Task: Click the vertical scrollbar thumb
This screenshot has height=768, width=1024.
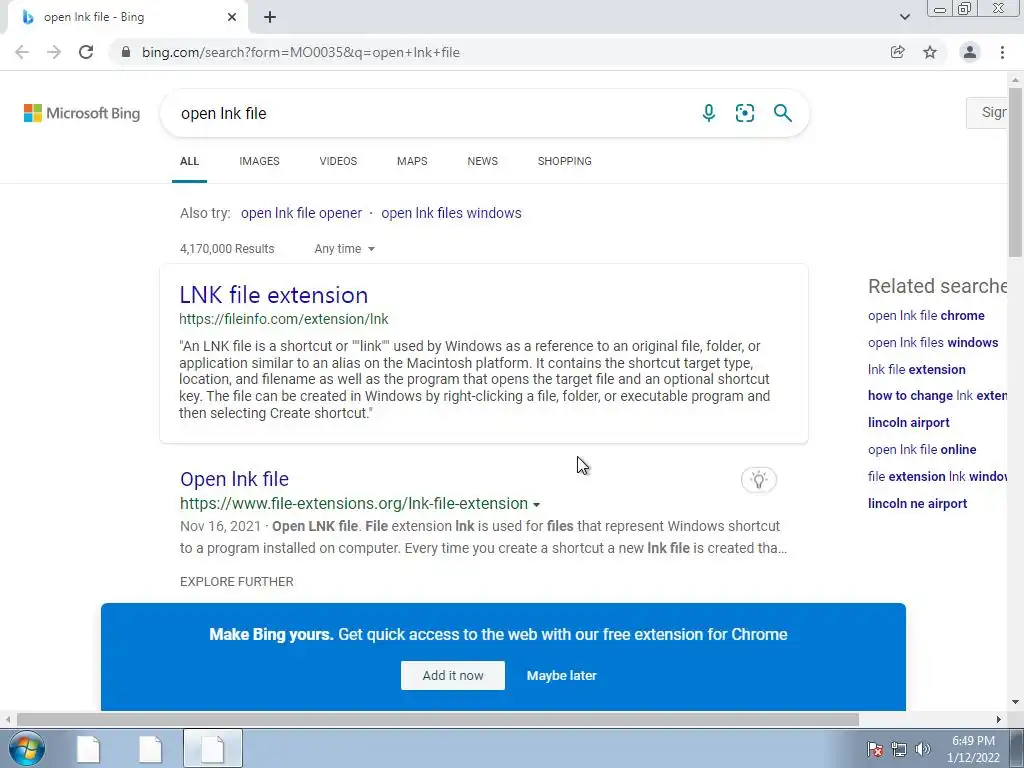Action: [1015, 172]
